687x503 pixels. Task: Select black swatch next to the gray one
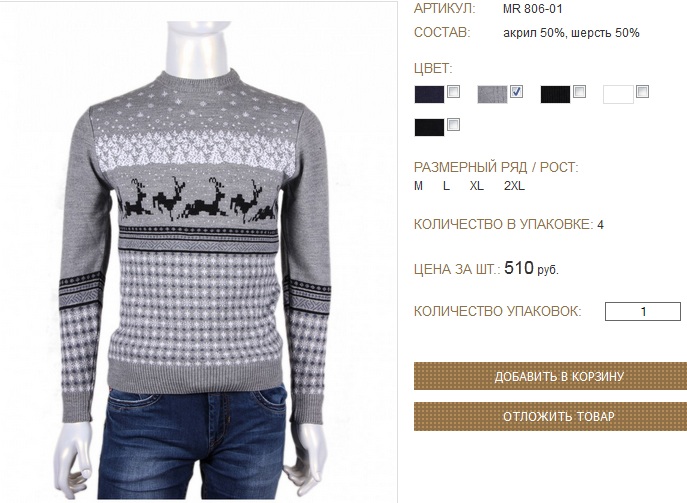(555, 94)
